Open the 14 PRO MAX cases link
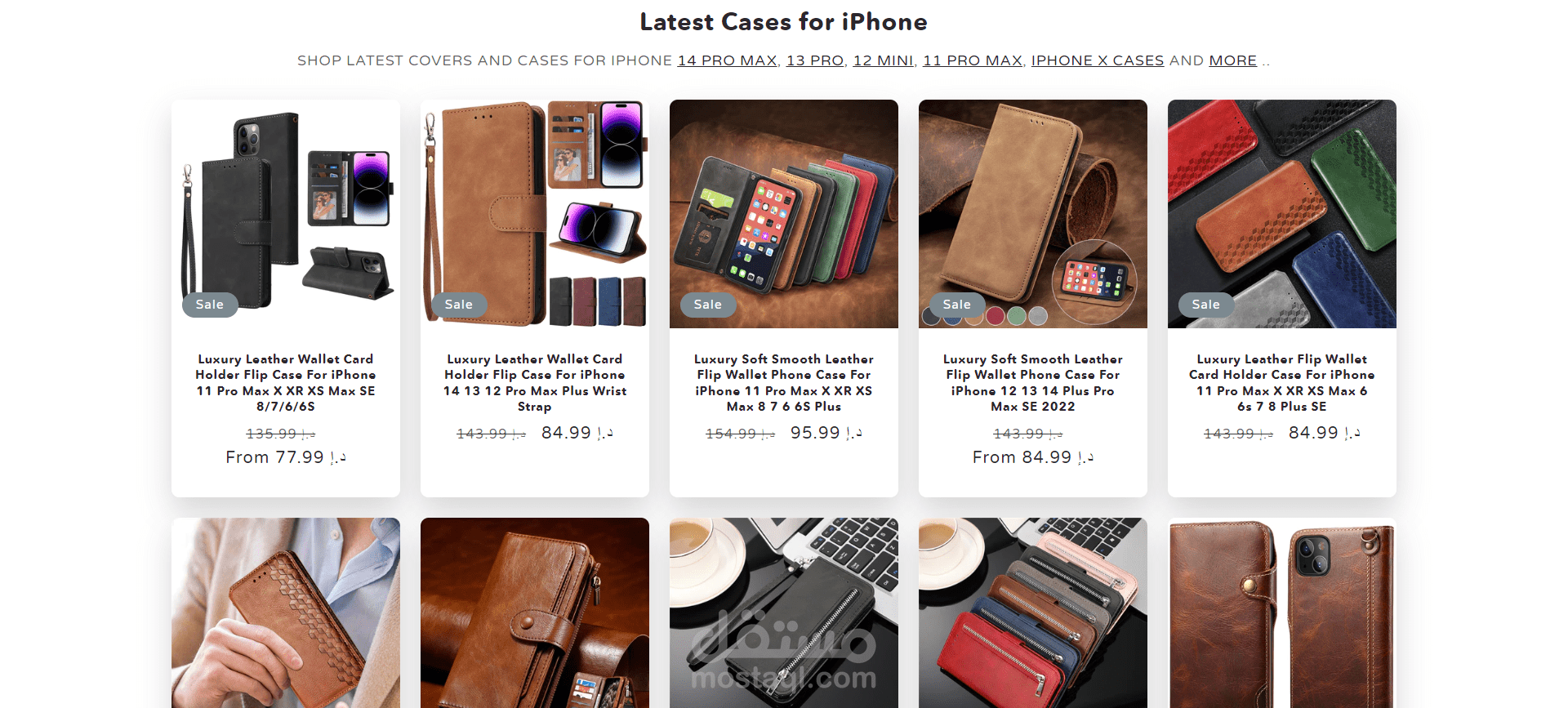 [x=727, y=60]
